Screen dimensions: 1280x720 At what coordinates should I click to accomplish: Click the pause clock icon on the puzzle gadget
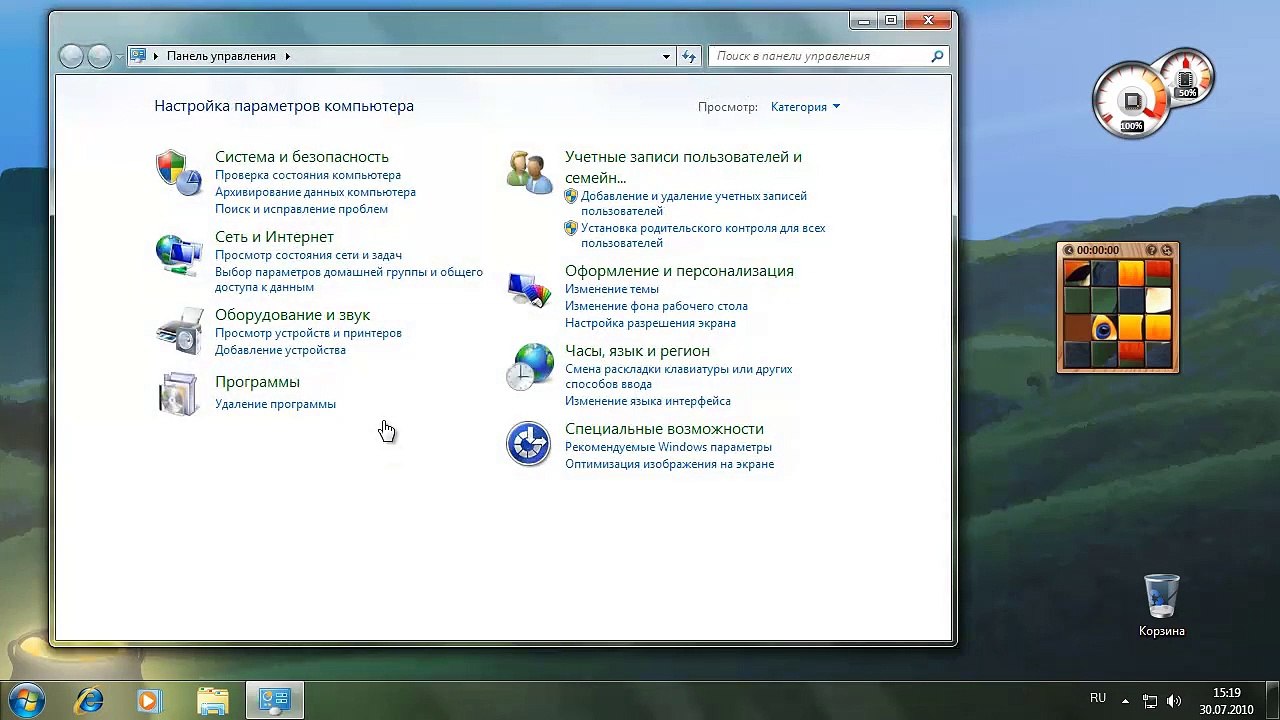tap(1069, 250)
